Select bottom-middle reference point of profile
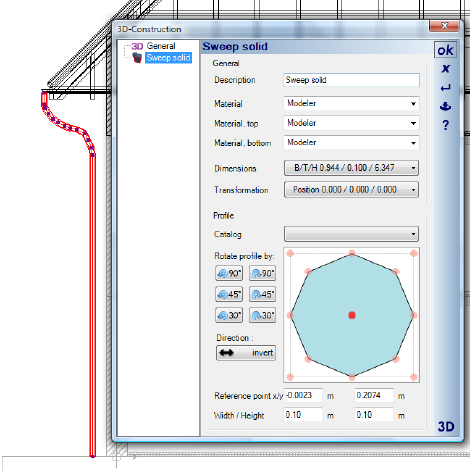470x471 pixels. (x=352, y=377)
